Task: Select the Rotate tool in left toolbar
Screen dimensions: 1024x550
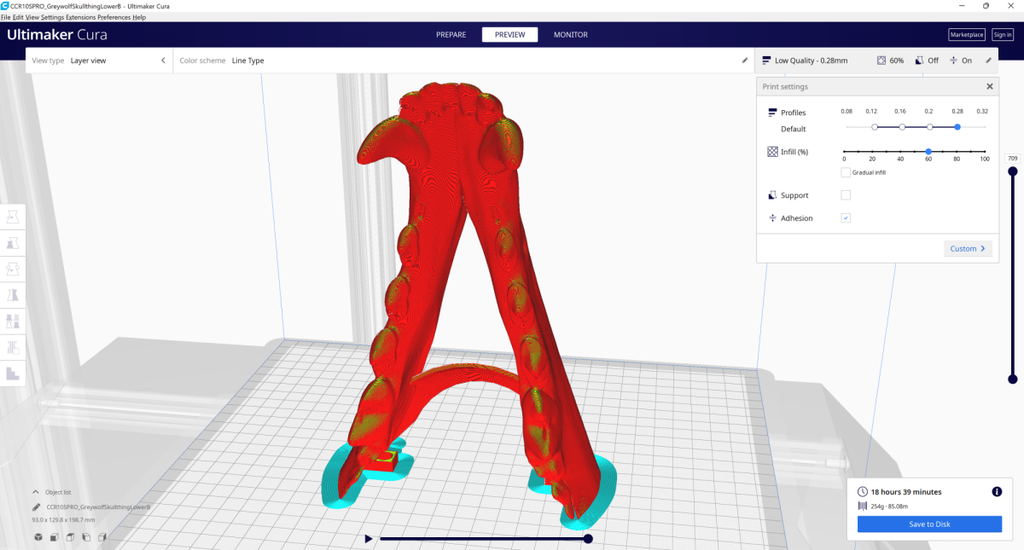Action: (x=12, y=269)
